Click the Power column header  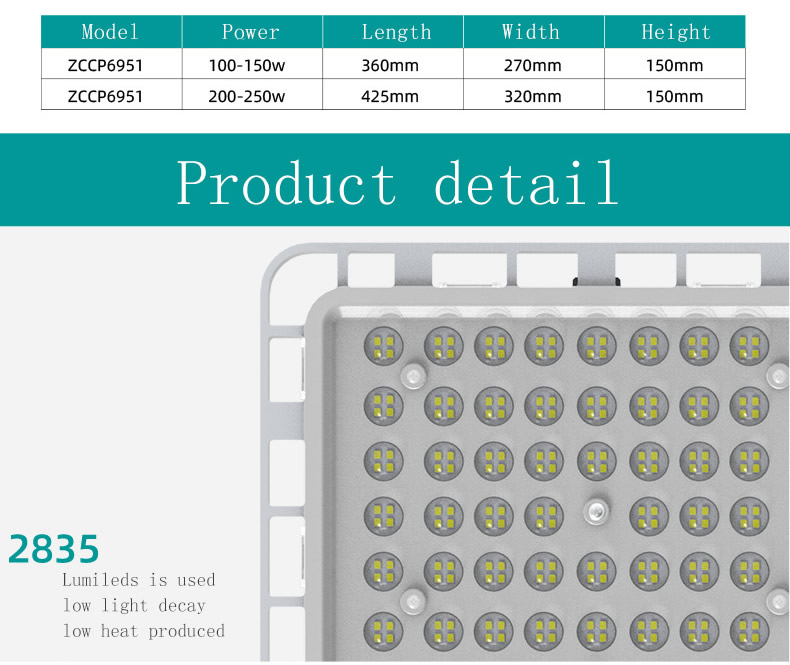tap(252, 32)
